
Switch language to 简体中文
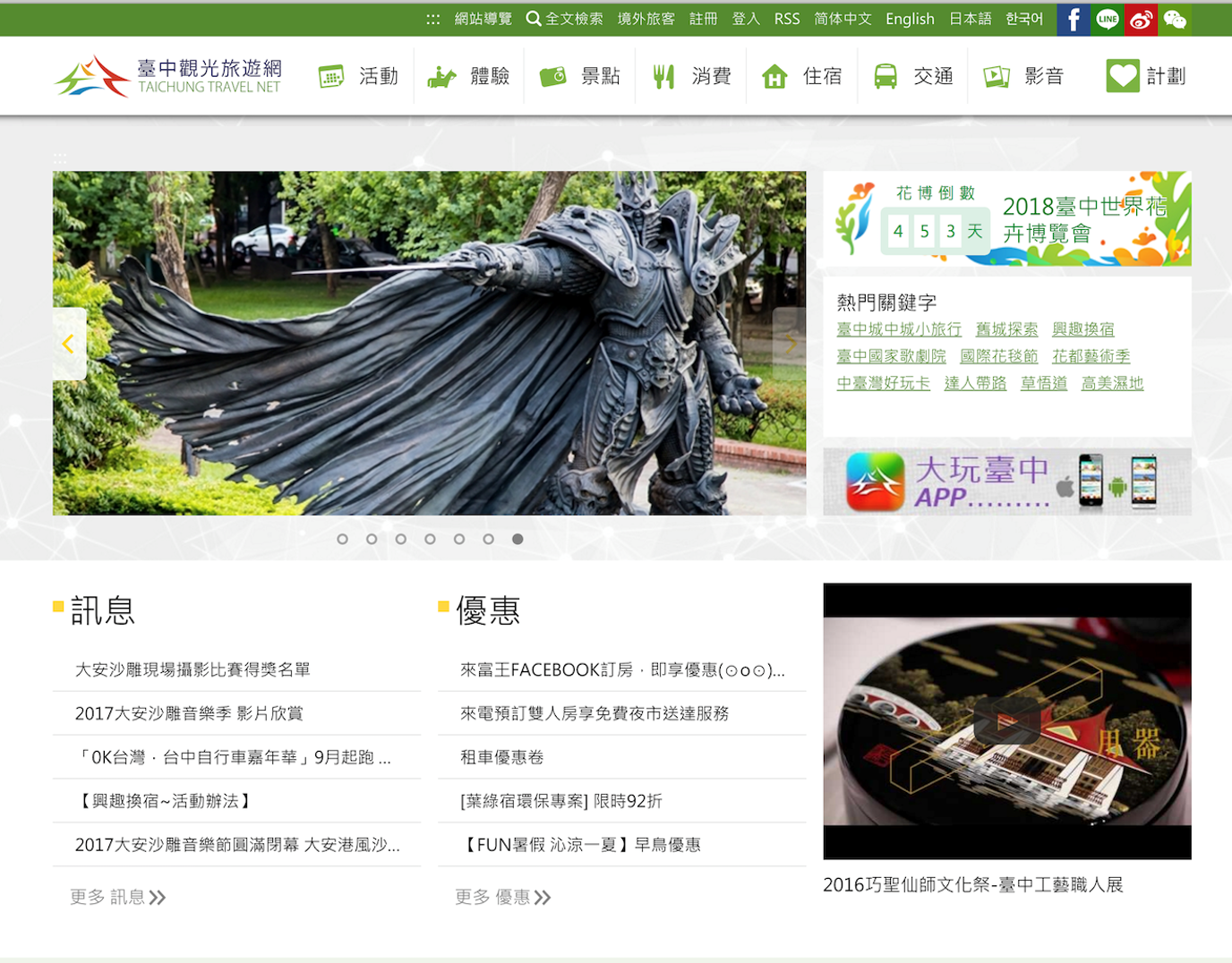tap(843, 19)
